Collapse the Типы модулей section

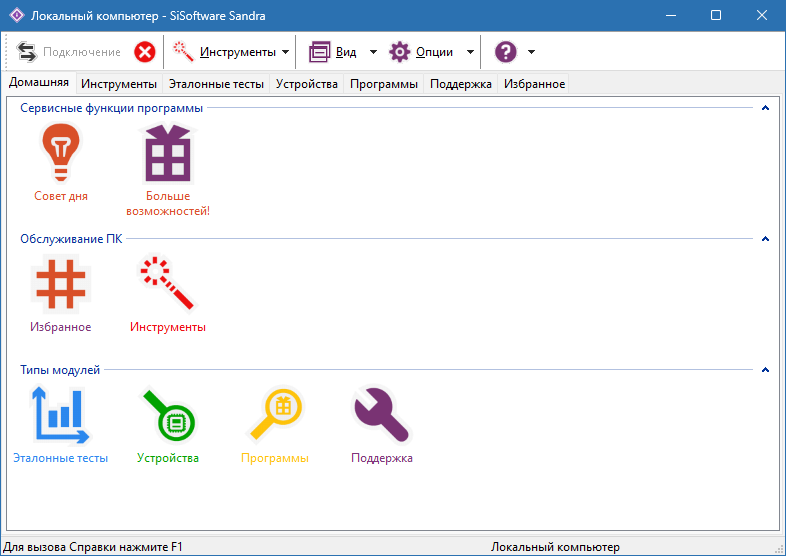click(x=765, y=370)
